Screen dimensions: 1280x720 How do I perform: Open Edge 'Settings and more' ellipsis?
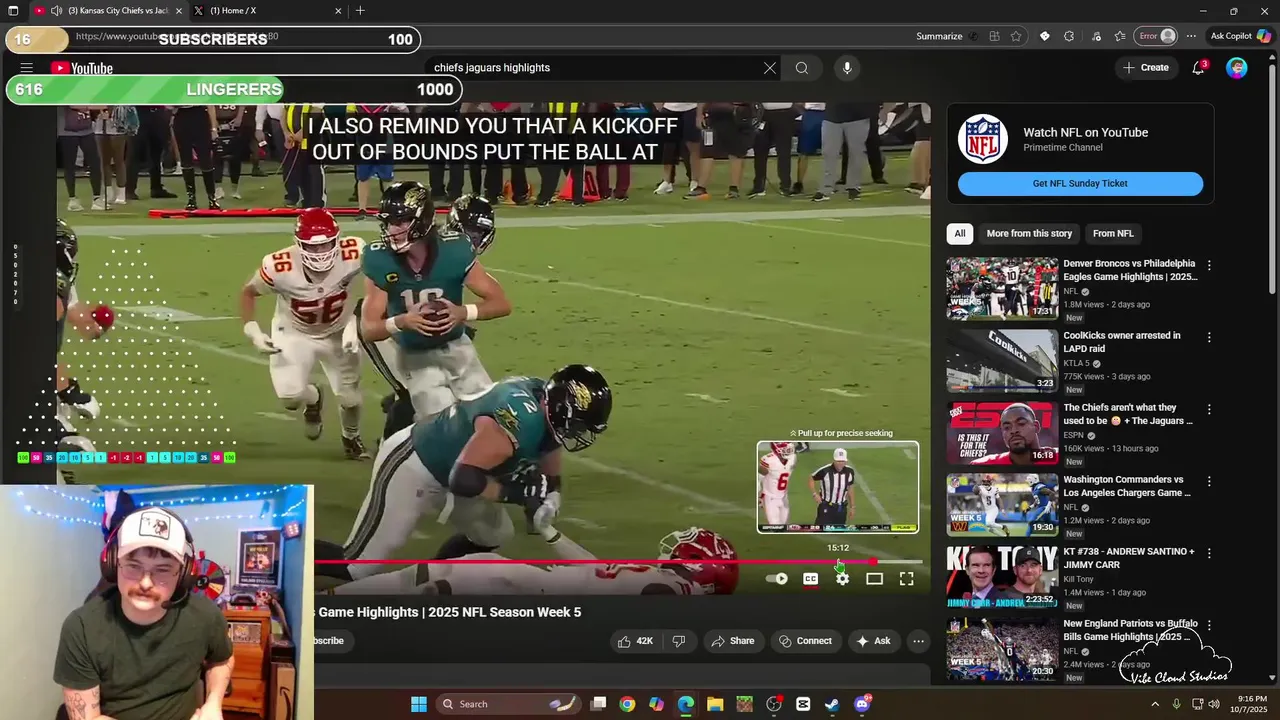coord(1191,36)
